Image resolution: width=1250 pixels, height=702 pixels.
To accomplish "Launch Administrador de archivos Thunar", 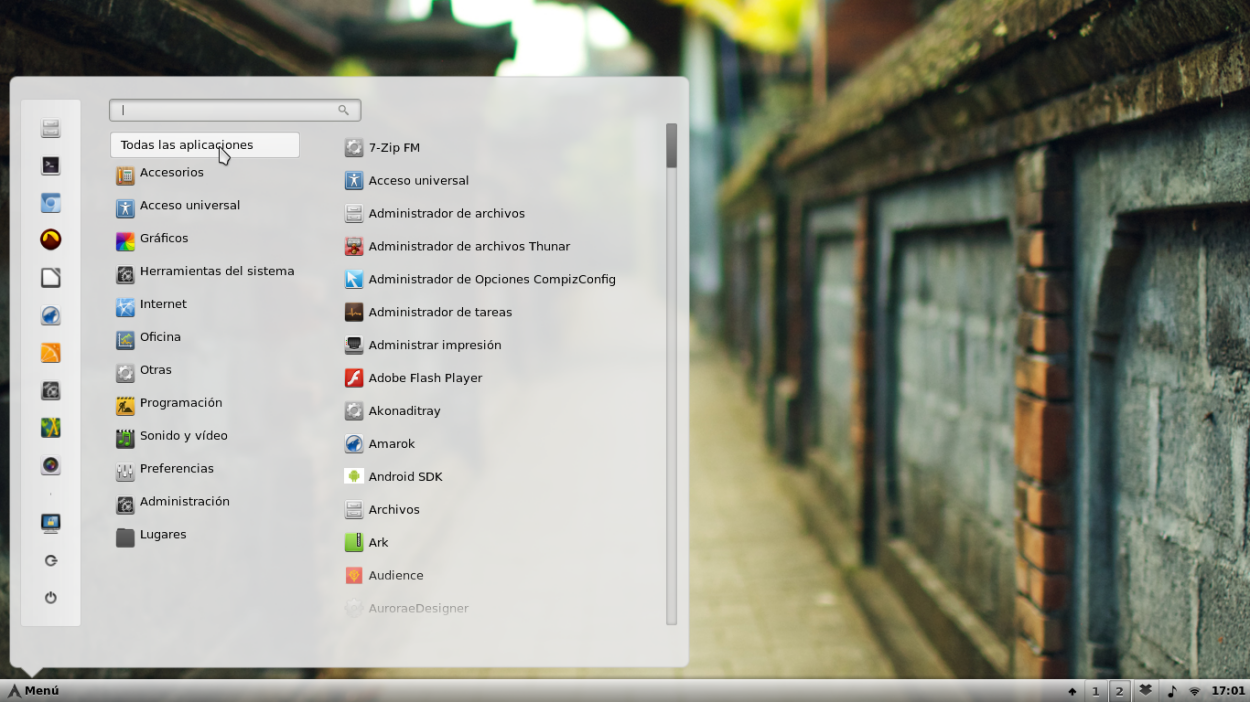I will (457, 247).
